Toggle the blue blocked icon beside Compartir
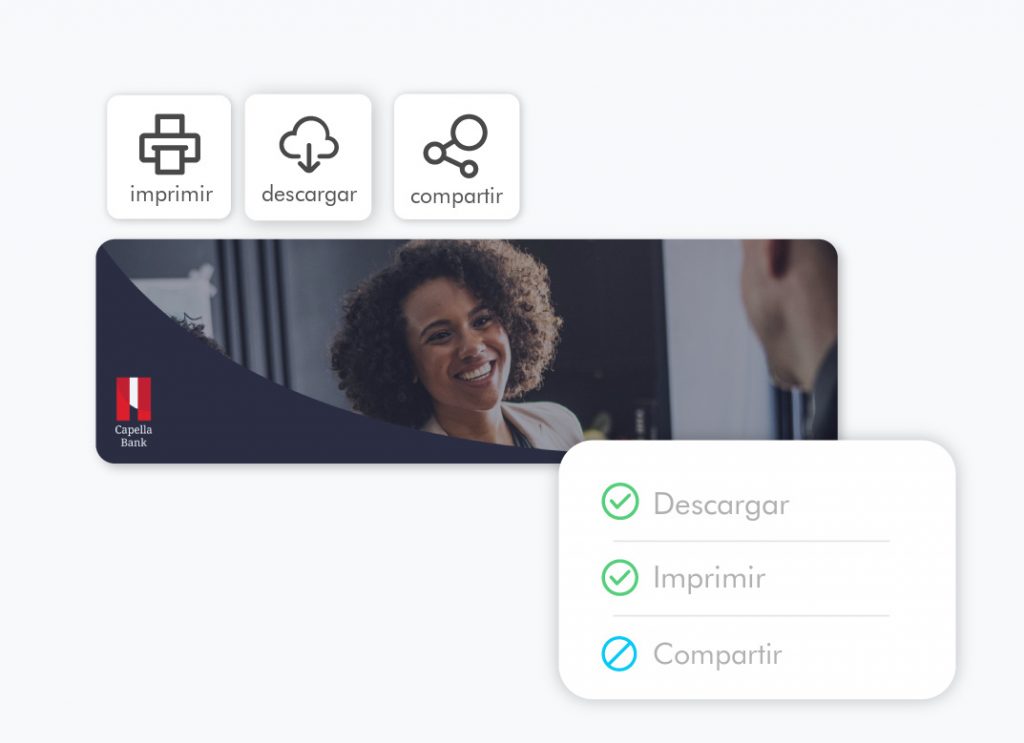1024x743 pixels. (619, 654)
